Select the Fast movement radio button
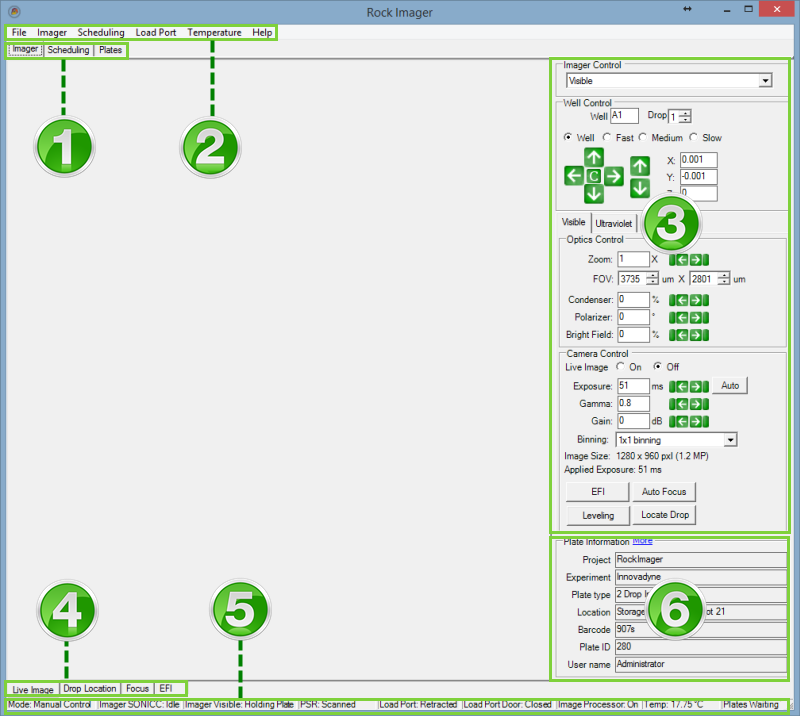The image size is (800, 716). point(606,138)
